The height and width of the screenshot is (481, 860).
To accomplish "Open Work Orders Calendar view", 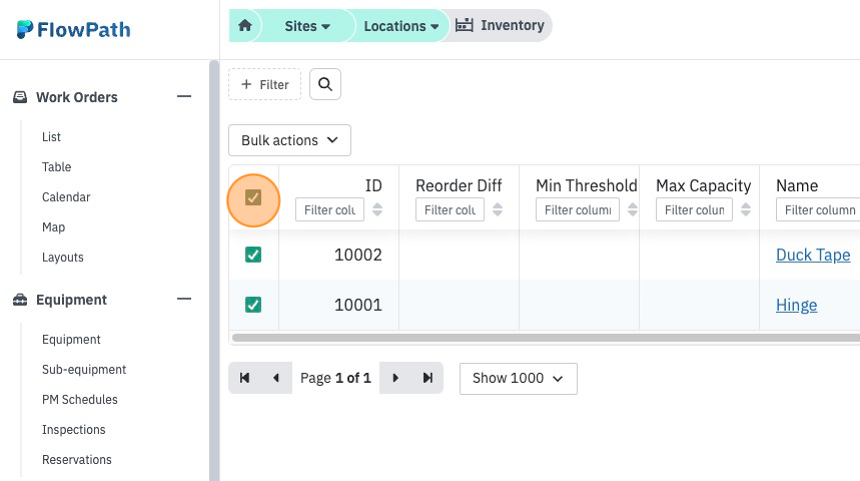I will [x=66, y=197].
